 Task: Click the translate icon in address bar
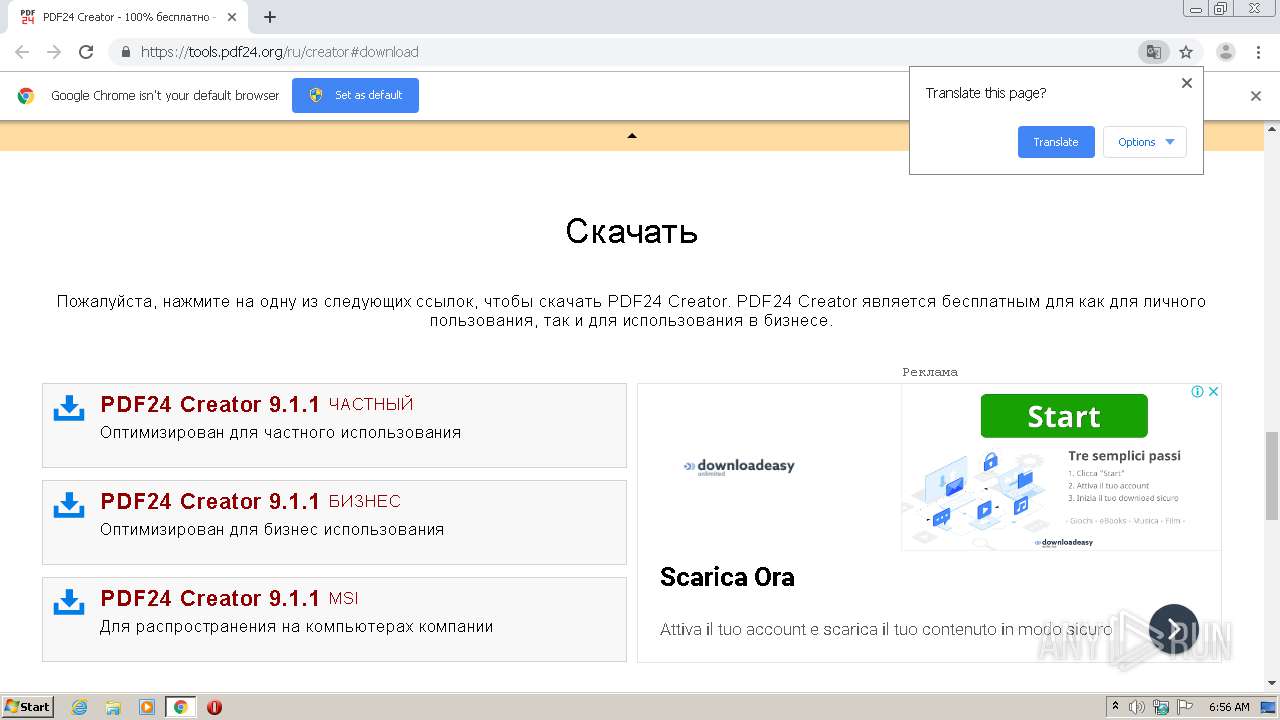1154,52
